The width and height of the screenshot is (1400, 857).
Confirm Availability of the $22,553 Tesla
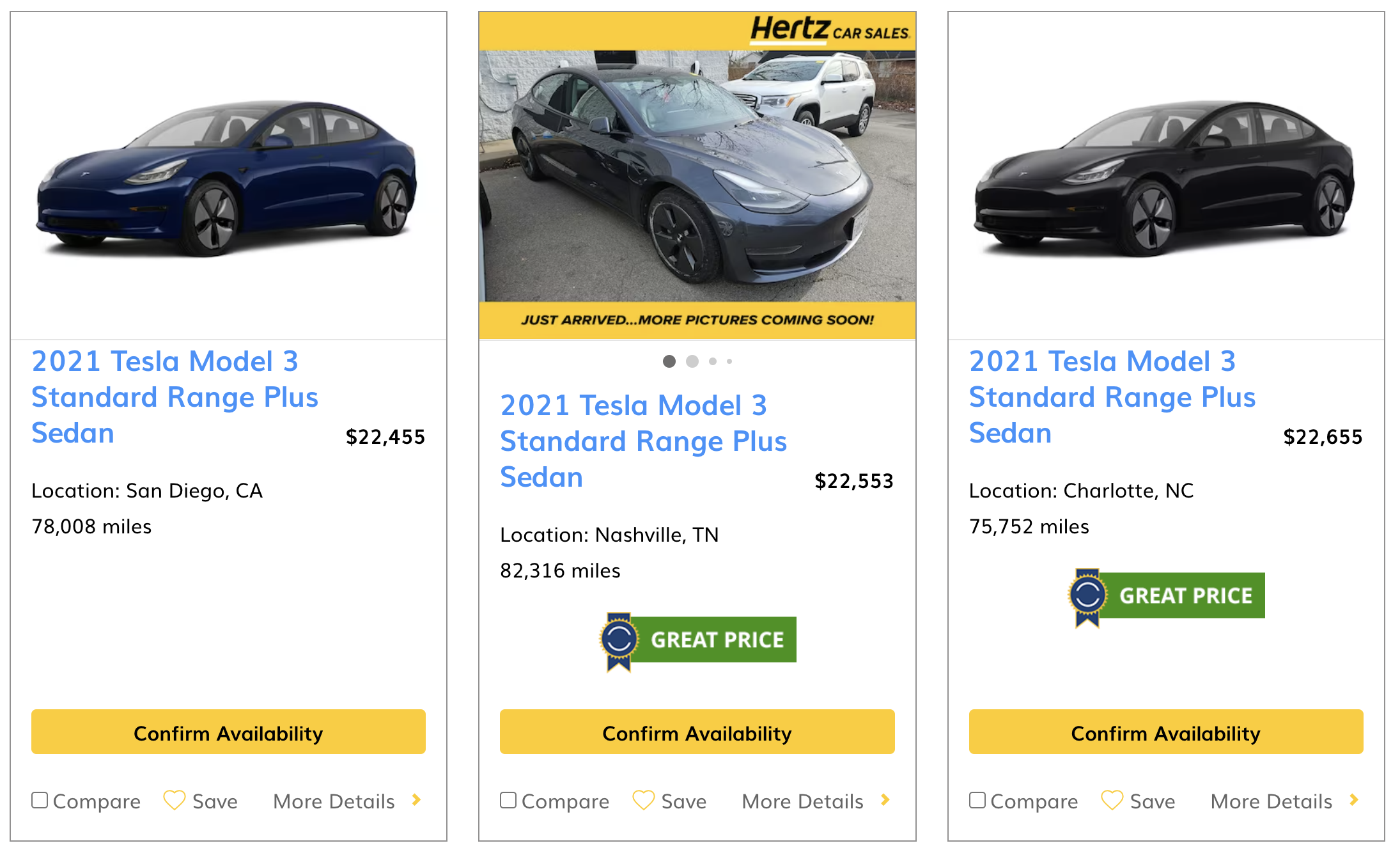(x=697, y=732)
